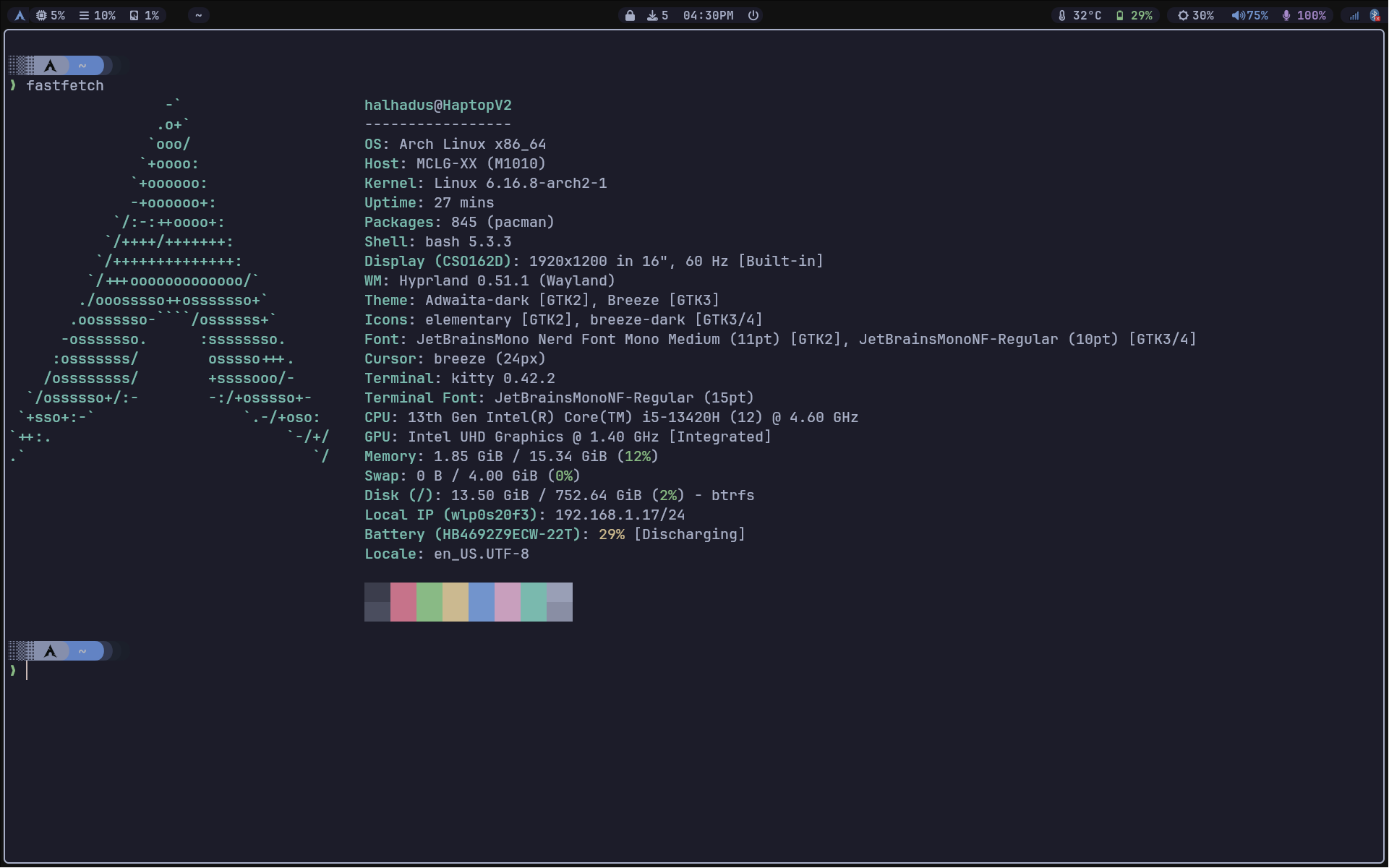Viewport: 1389px width, 868px height.
Task: Click the brightness module showing 30%
Action: pyautogui.click(x=1196, y=15)
